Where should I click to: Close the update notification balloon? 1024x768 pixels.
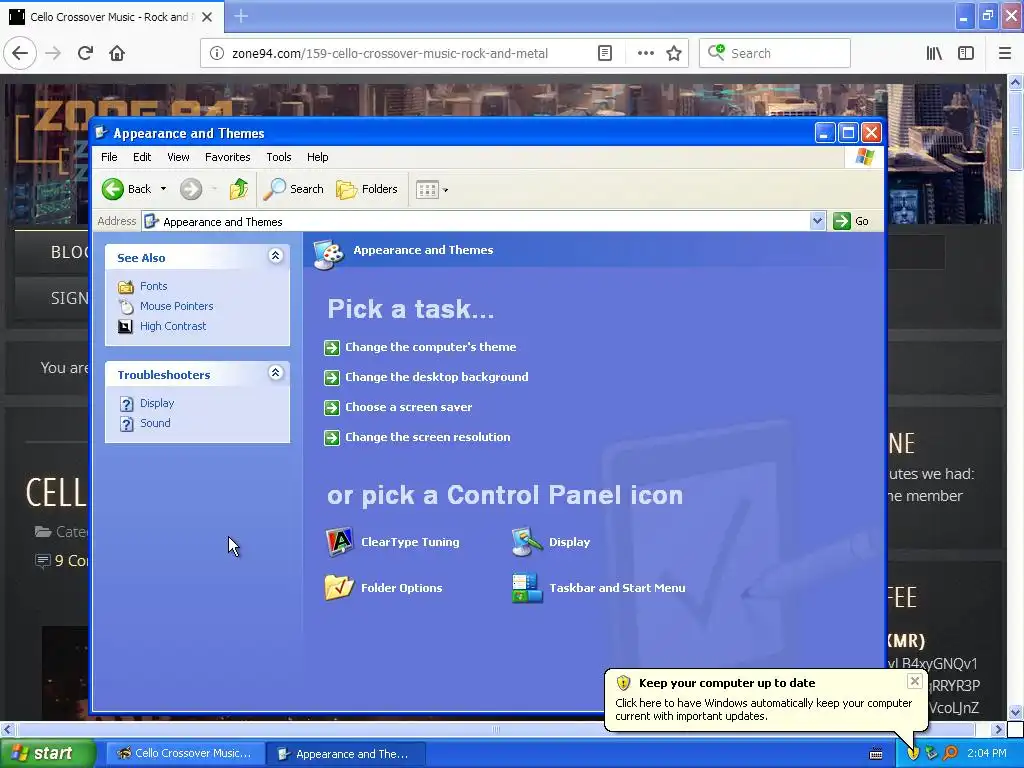coord(914,681)
